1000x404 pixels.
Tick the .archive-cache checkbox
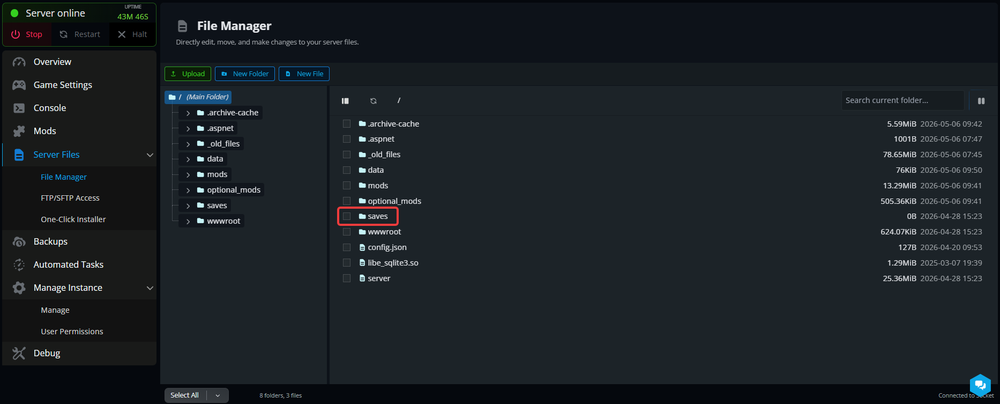point(346,124)
